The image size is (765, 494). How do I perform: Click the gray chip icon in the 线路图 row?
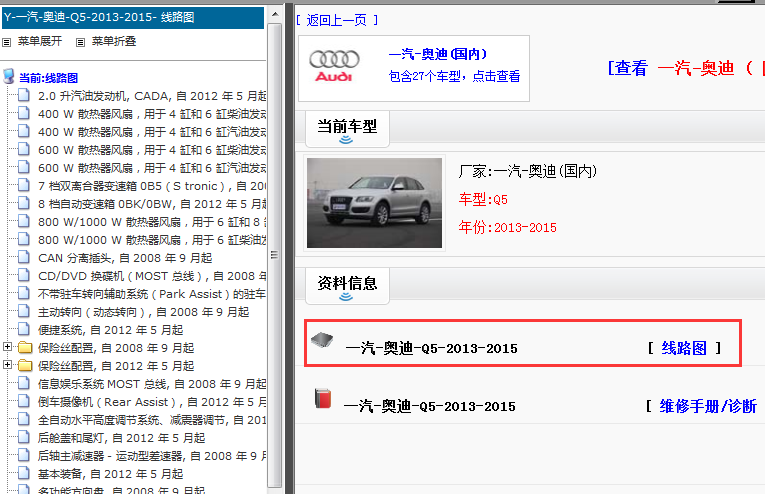pos(322,339)
